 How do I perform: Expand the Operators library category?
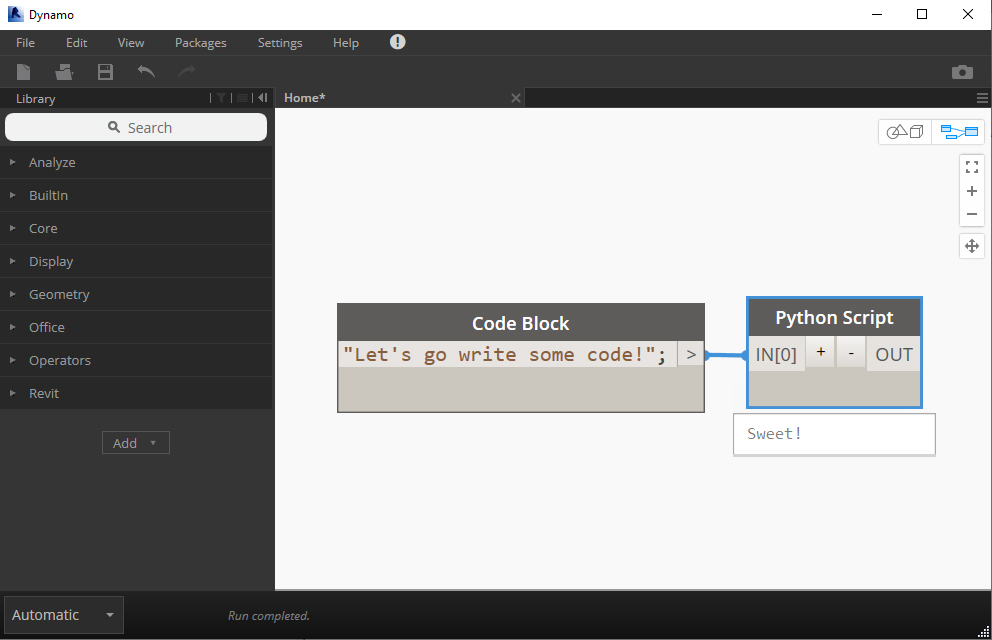coord(136,360)
